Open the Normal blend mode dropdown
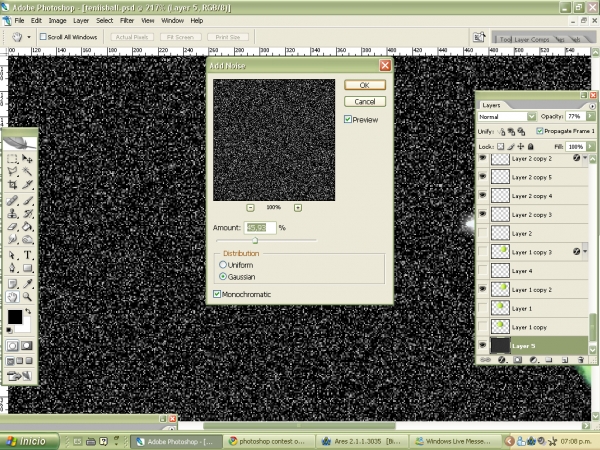Screen dimensions: 600x450 pyautogui.click(x=532, y=116)
